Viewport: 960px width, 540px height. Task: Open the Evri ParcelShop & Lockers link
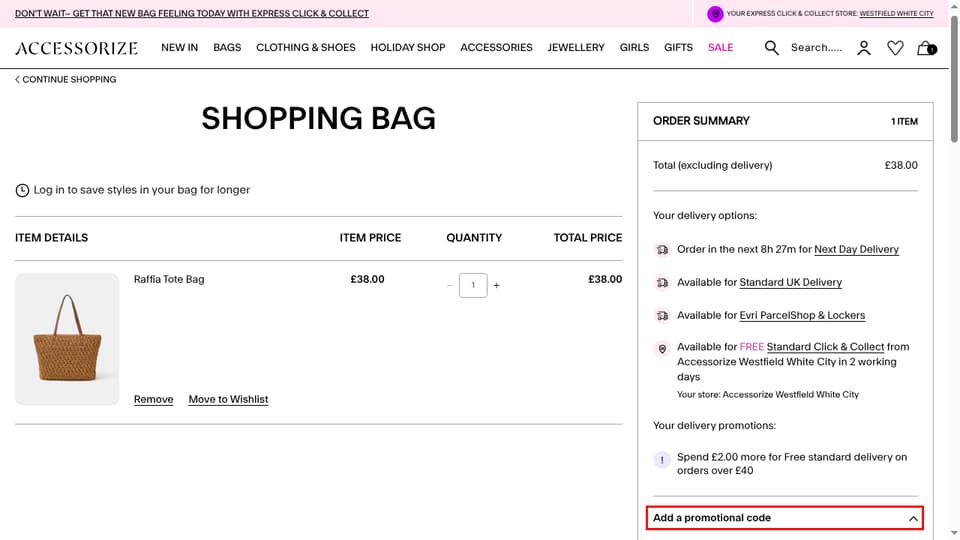(x=802, y=315)
